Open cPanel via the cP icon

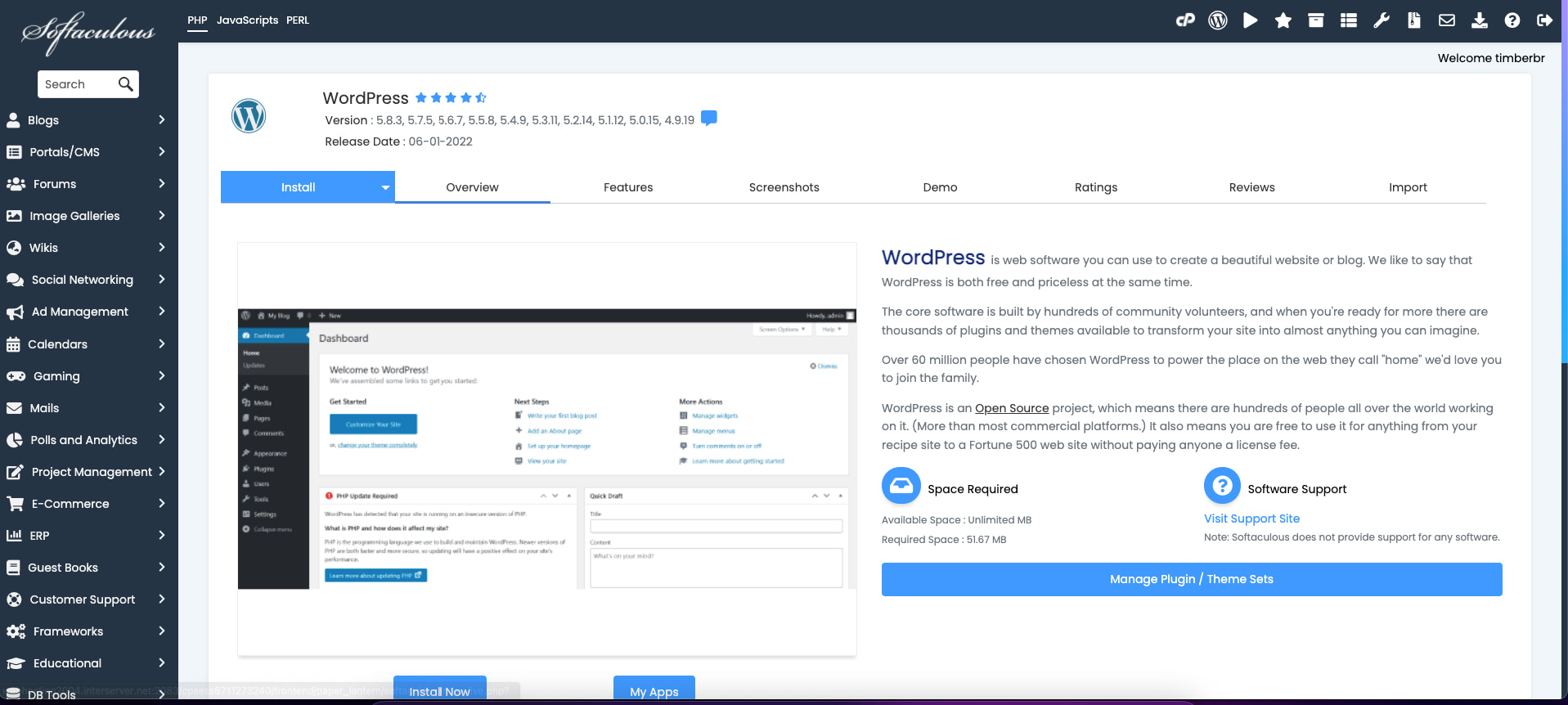click(1185, 20)
